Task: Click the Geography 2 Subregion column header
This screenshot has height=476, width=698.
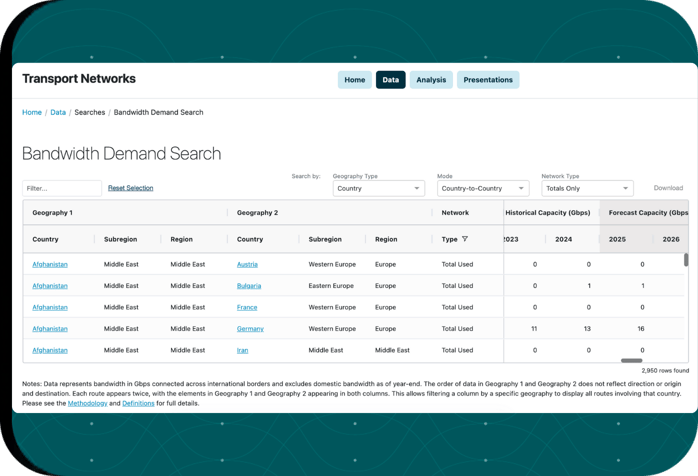Action: [325, 239]
